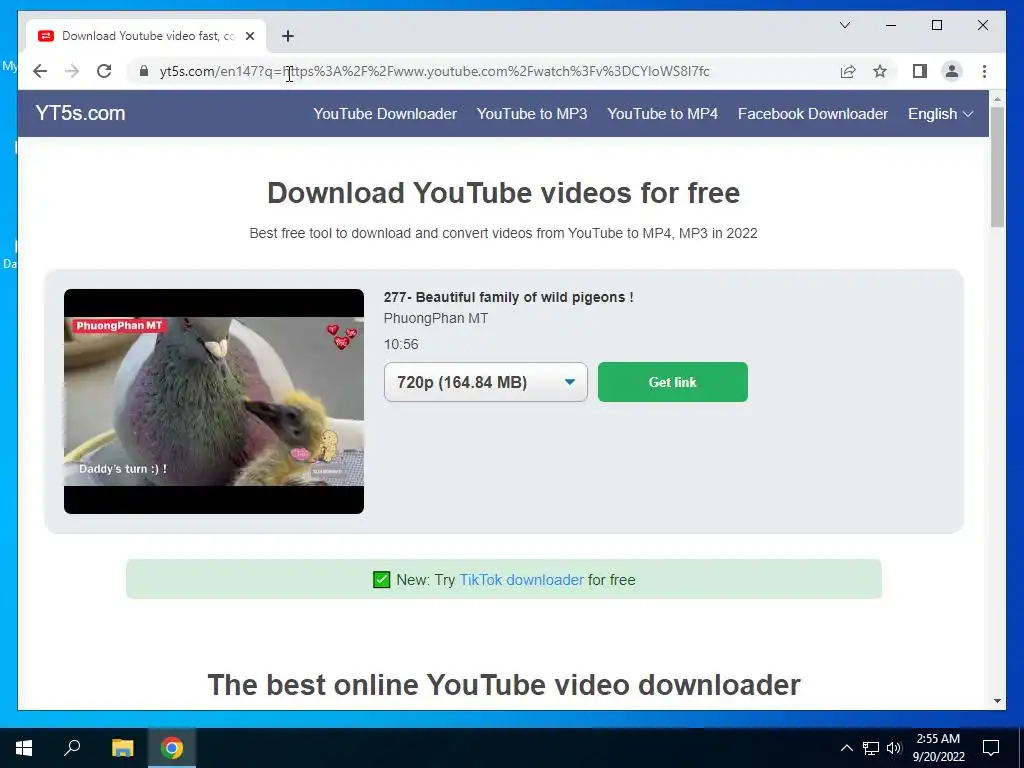Click the Best free tool subtitle
This screenshot has height=768, width=1024.
click(504, 233)
